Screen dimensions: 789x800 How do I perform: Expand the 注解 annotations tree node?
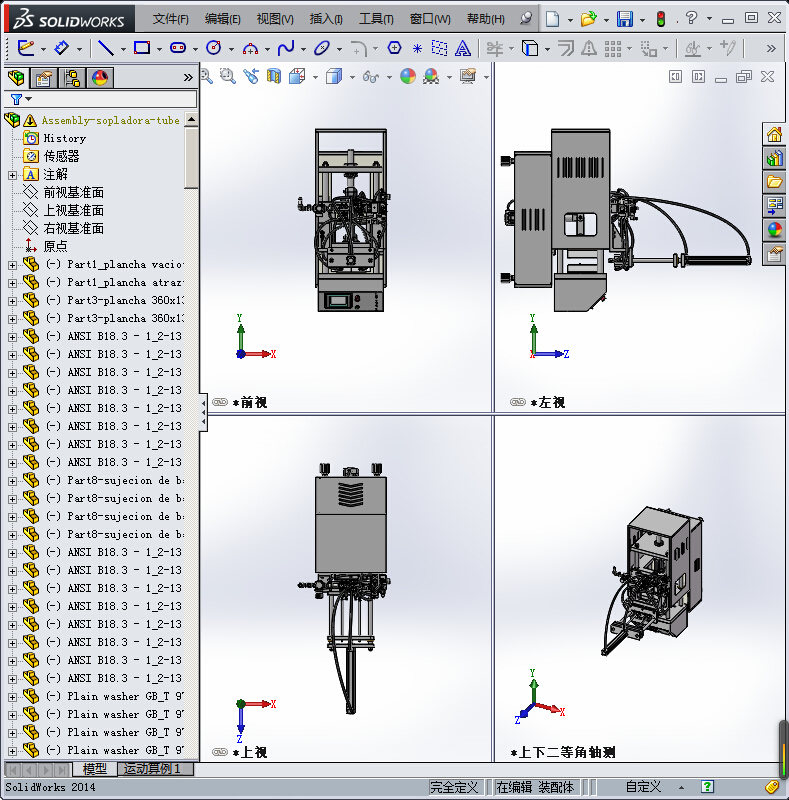(x=12, y=175)
